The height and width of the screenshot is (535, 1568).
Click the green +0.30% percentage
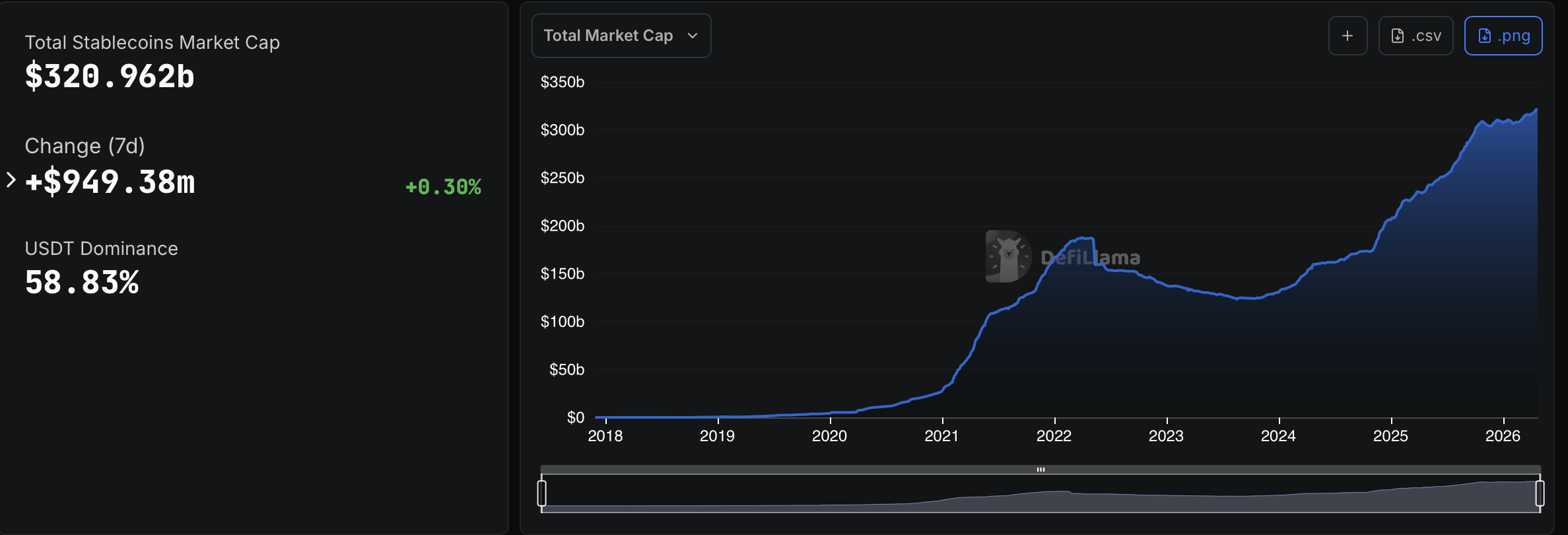point(443,187)
